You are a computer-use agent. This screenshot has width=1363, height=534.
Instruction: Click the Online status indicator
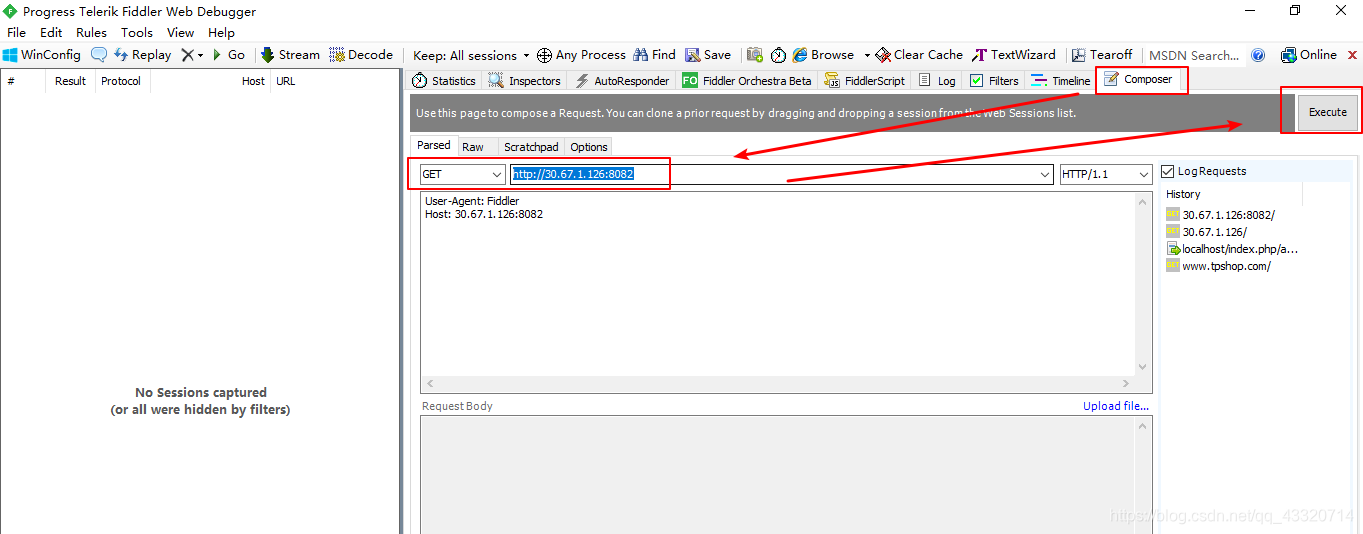point(1309,55)
